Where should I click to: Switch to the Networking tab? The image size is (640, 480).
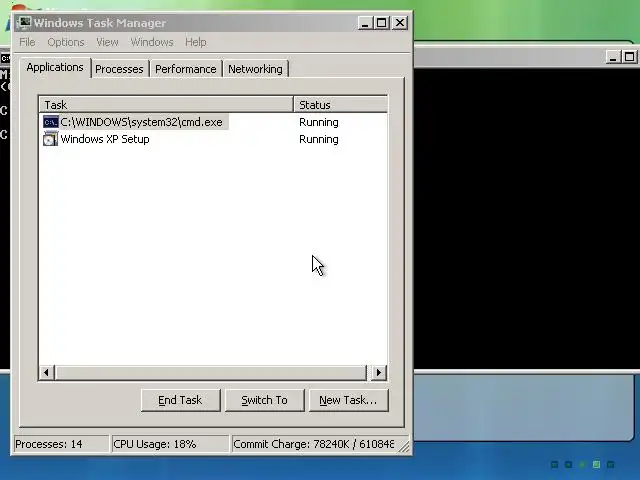(x=256, y=69)
